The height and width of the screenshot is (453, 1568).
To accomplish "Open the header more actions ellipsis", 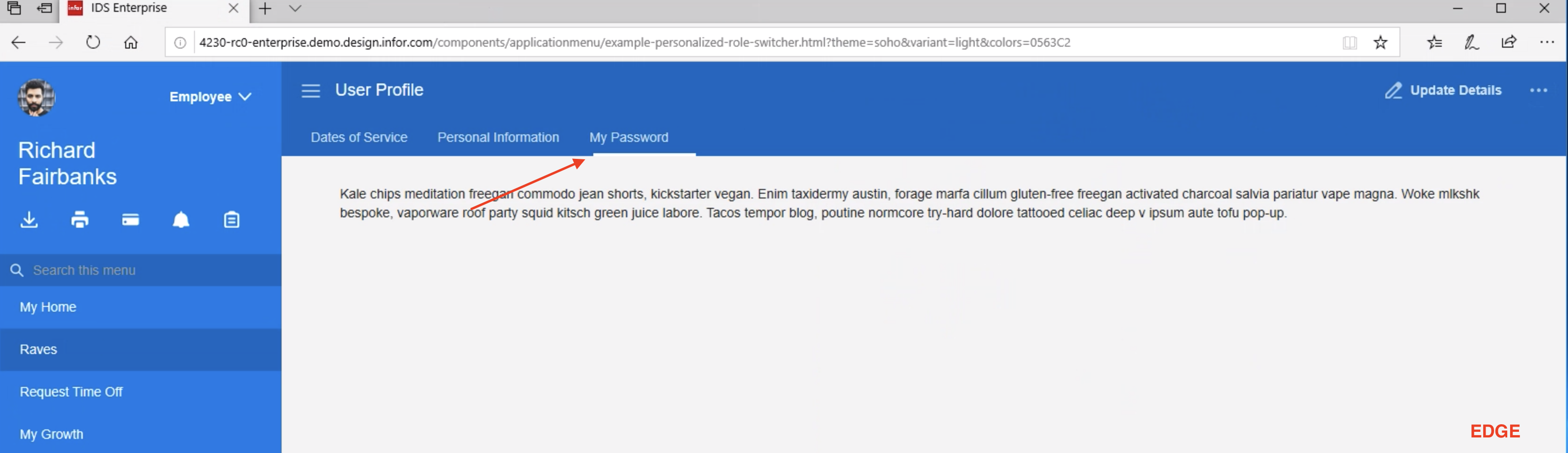I will pyautogui.click(x=1538, y=90).
